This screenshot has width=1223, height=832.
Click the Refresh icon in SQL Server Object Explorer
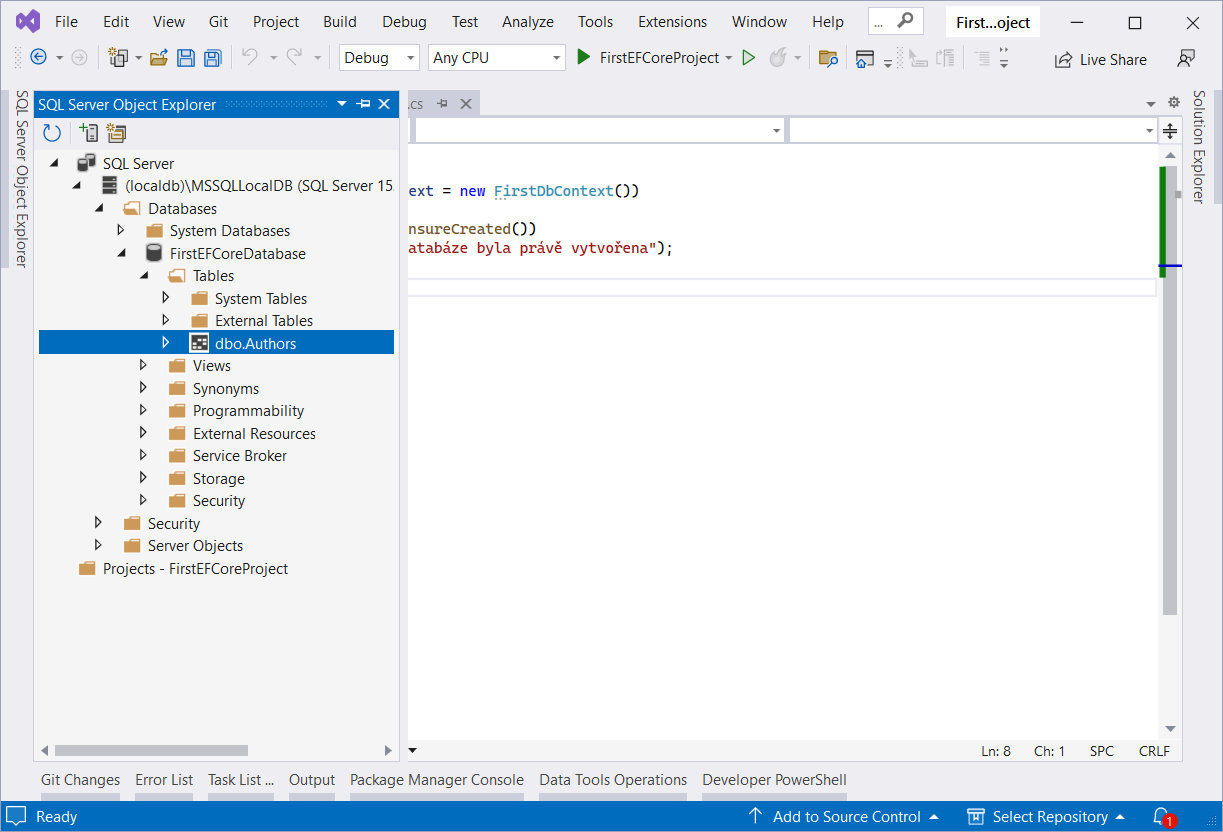[x=51, y=132]
